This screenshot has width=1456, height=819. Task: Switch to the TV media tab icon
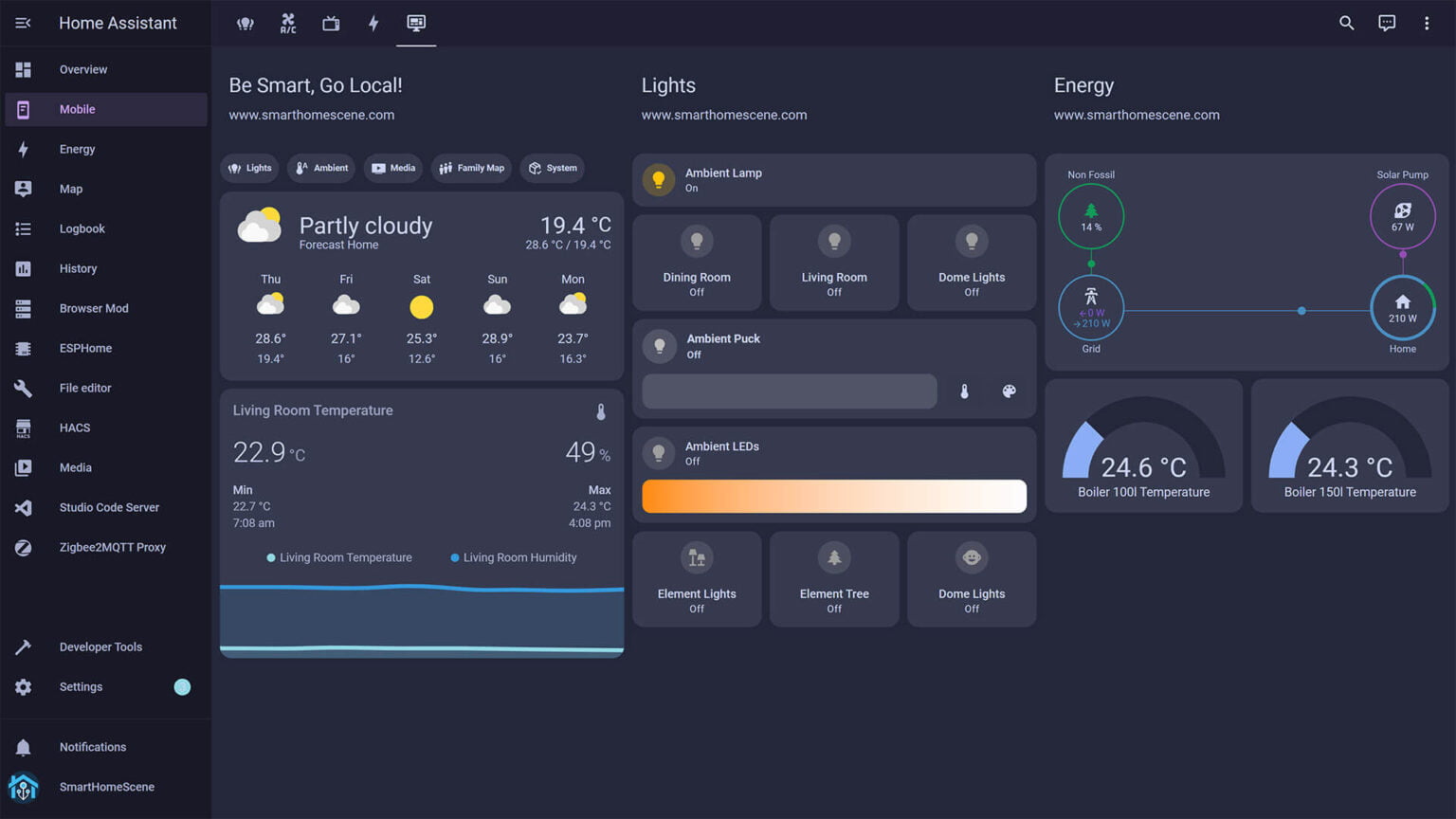(x=330, y=23)
